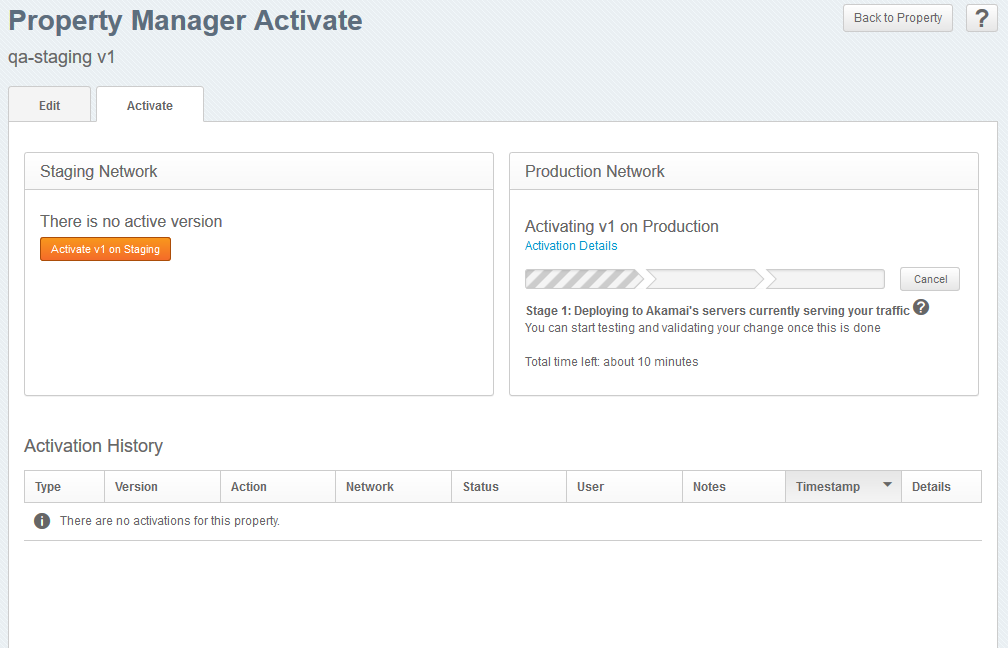The image size is (1008, 648).
Task: Sort history by the Version column
Action: [137, 486]
